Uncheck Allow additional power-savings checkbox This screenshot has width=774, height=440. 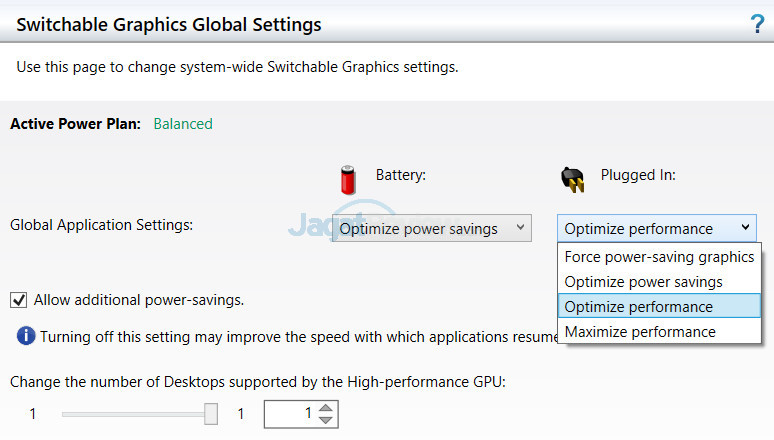point(18,299)
